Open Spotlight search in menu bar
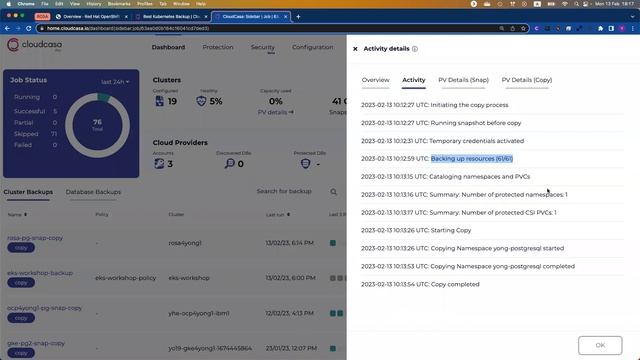The height and width of the screenshot is (360, 640). pos(576,4)
